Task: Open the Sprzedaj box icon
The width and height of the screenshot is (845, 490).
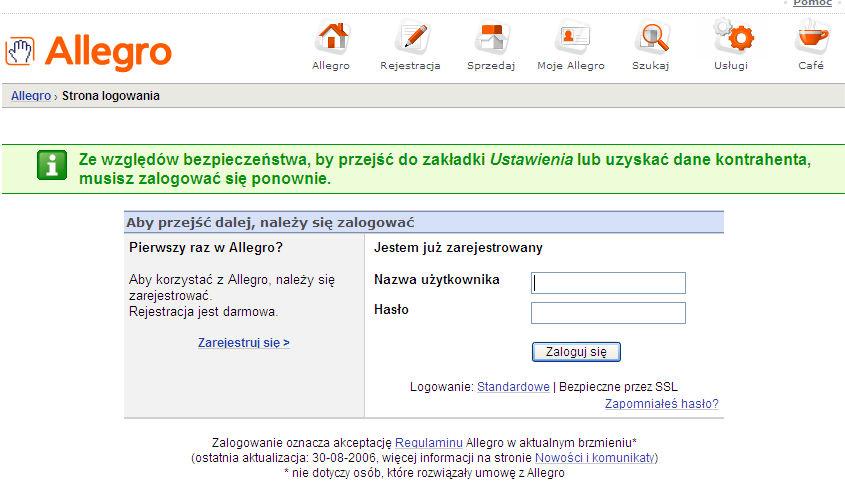Action: pos(491,37)
